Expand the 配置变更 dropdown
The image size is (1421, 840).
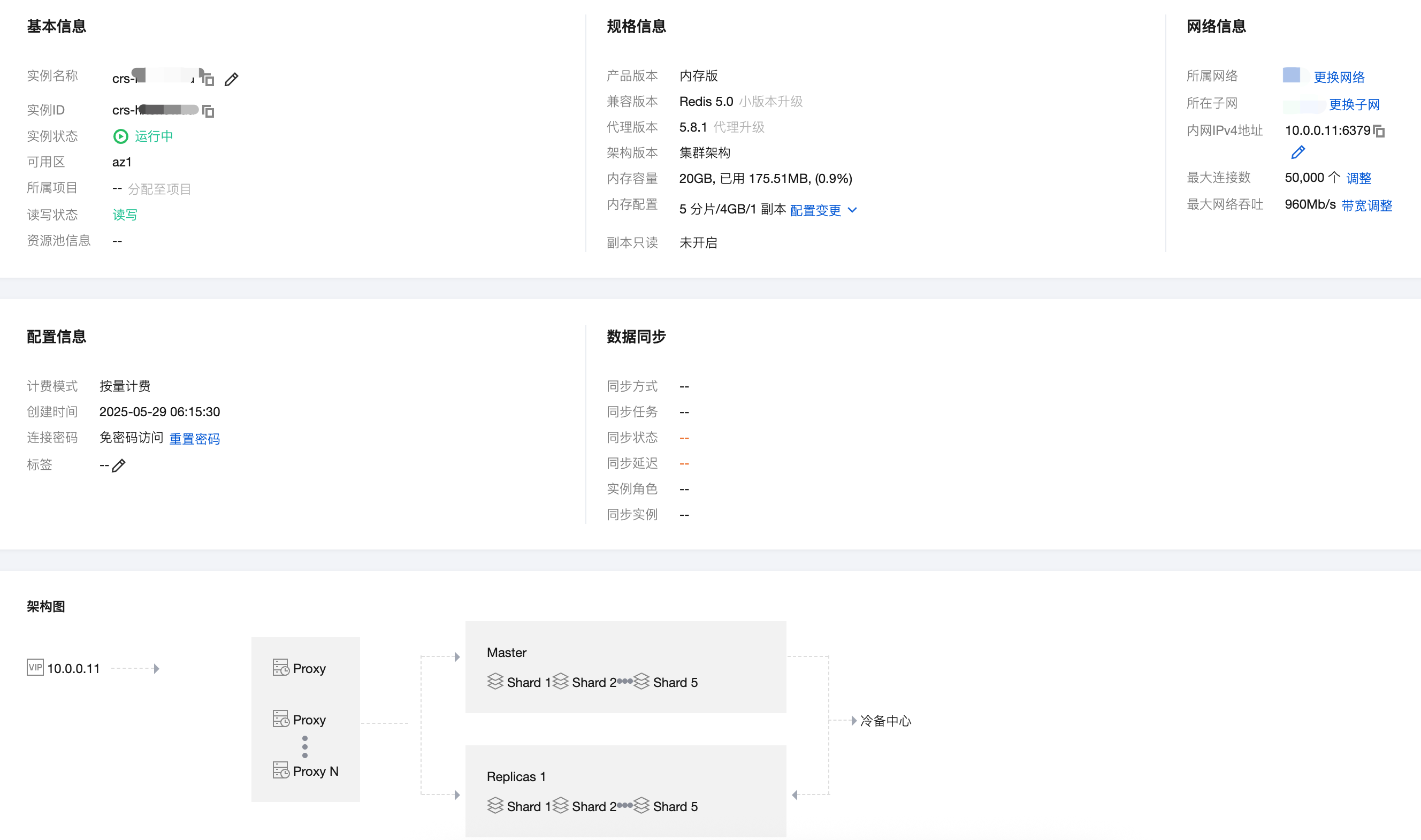tap(815, 211)
